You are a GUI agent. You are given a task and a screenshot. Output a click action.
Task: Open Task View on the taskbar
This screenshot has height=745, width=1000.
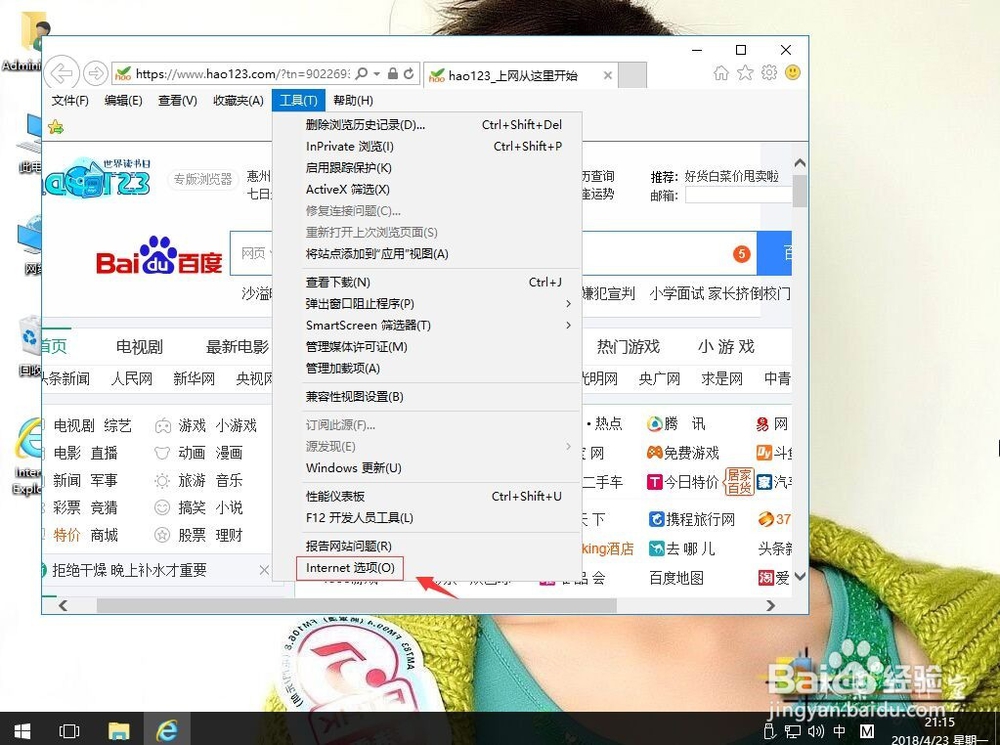click(x=69, y=730)
